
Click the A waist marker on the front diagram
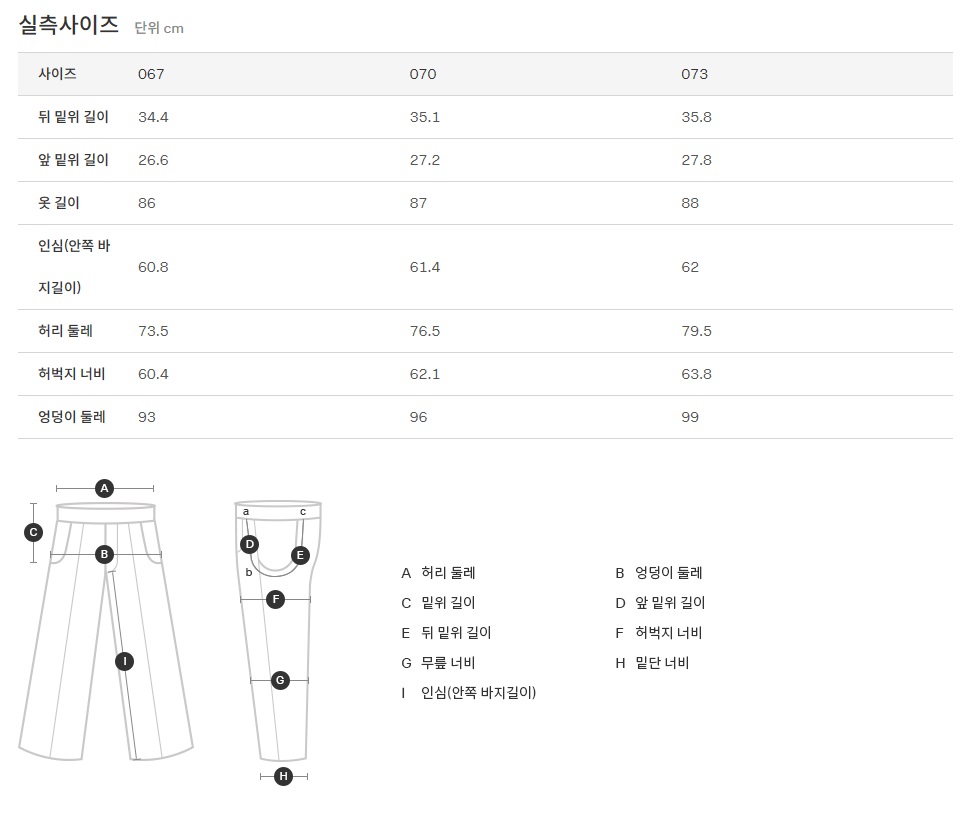[x=104, y=488]
